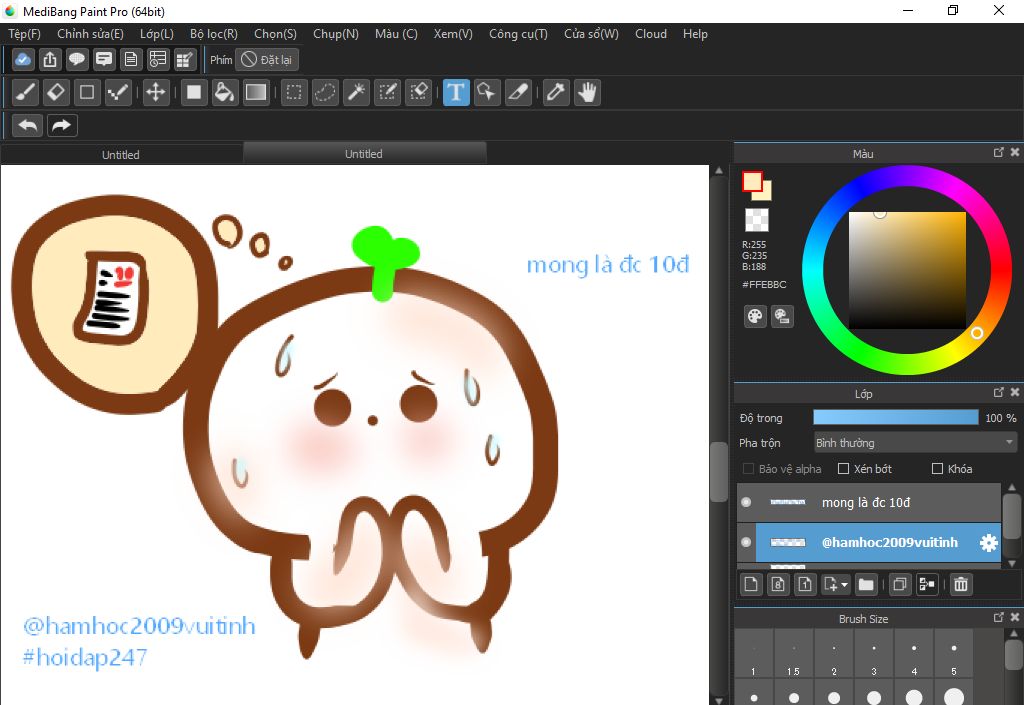Click the Lasso selection tool
The width and height of the screenshot is (1024, 705).
pyautogui.click(x=325, y=93)
